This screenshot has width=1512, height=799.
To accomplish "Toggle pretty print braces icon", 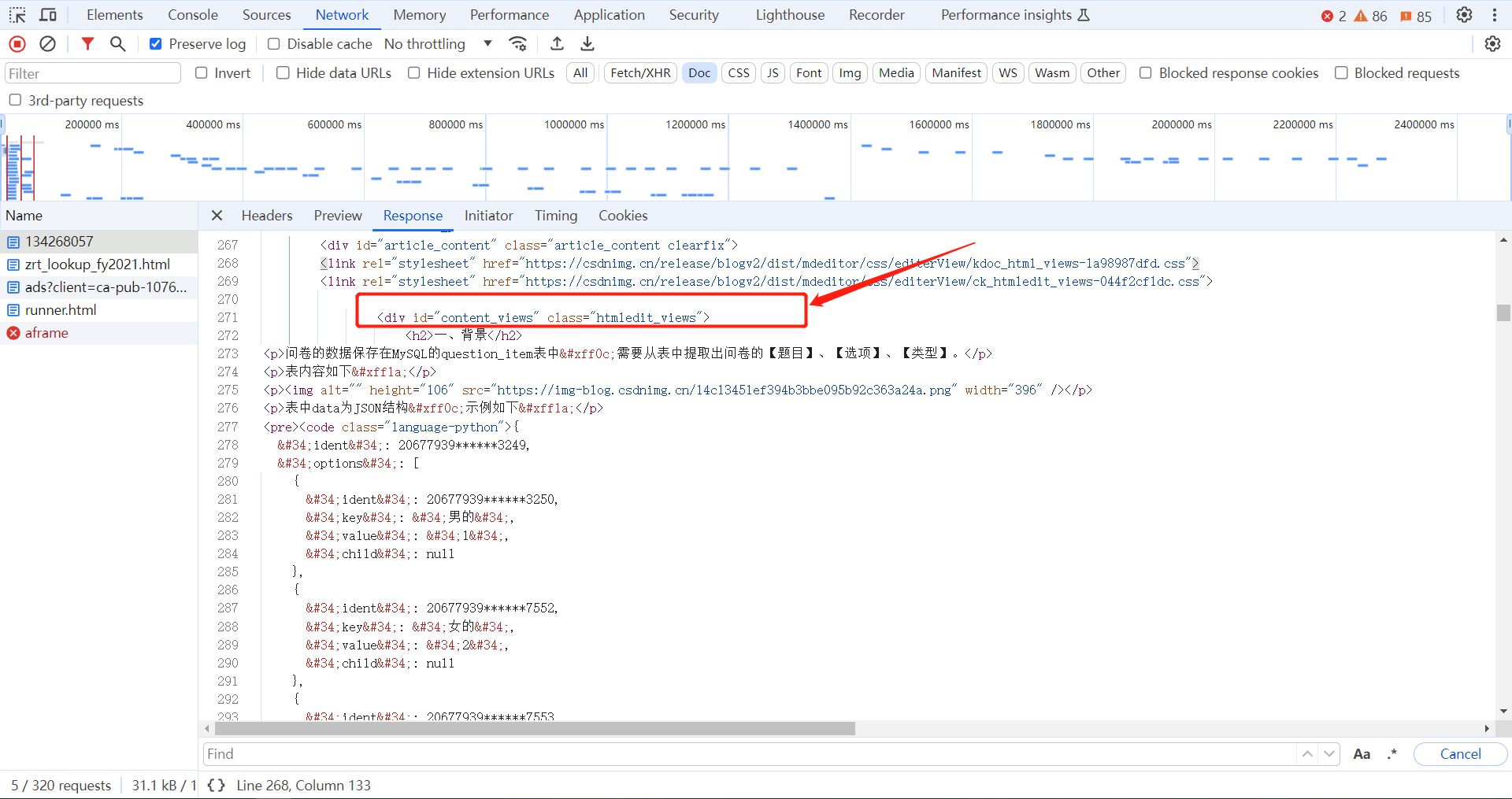I will point(217,785).
